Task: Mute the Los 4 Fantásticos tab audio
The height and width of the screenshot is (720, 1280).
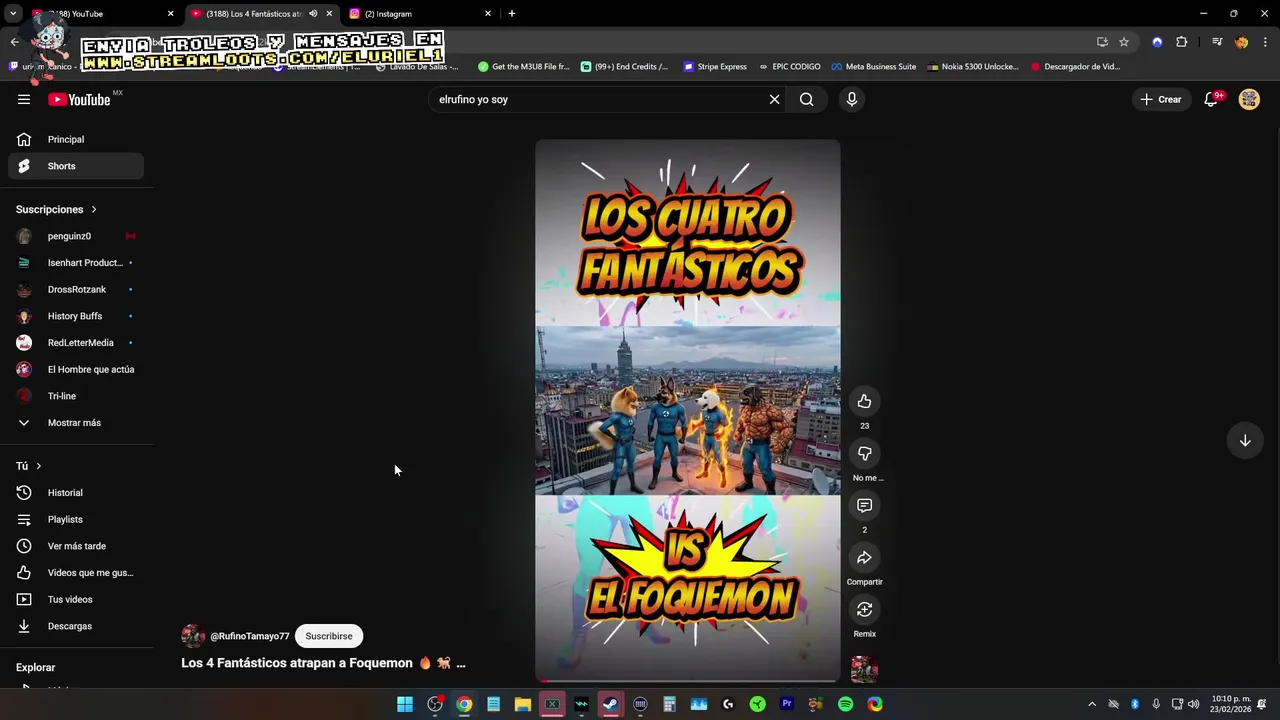Action: tap(313, 14)
